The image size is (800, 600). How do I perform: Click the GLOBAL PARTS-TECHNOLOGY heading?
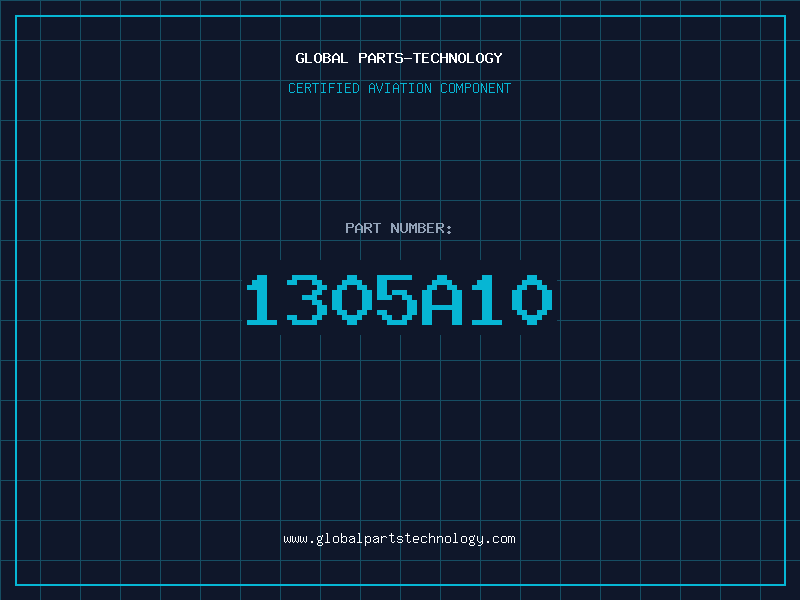pos(399,58)
